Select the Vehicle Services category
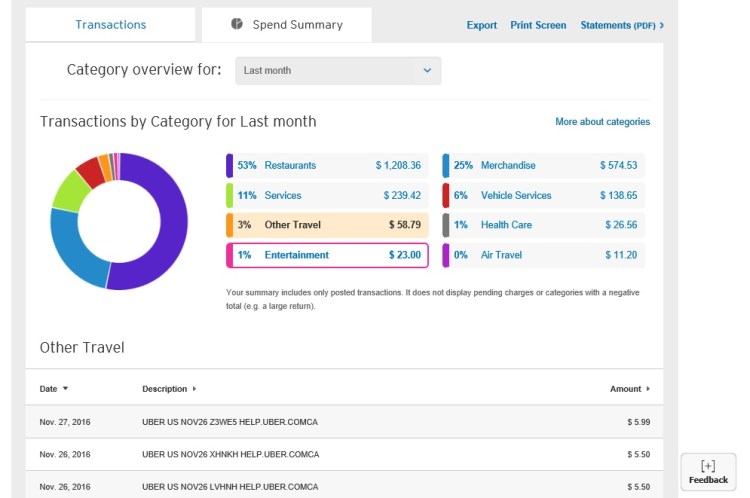This screenshot has width=750, height=498. (544, 195)
